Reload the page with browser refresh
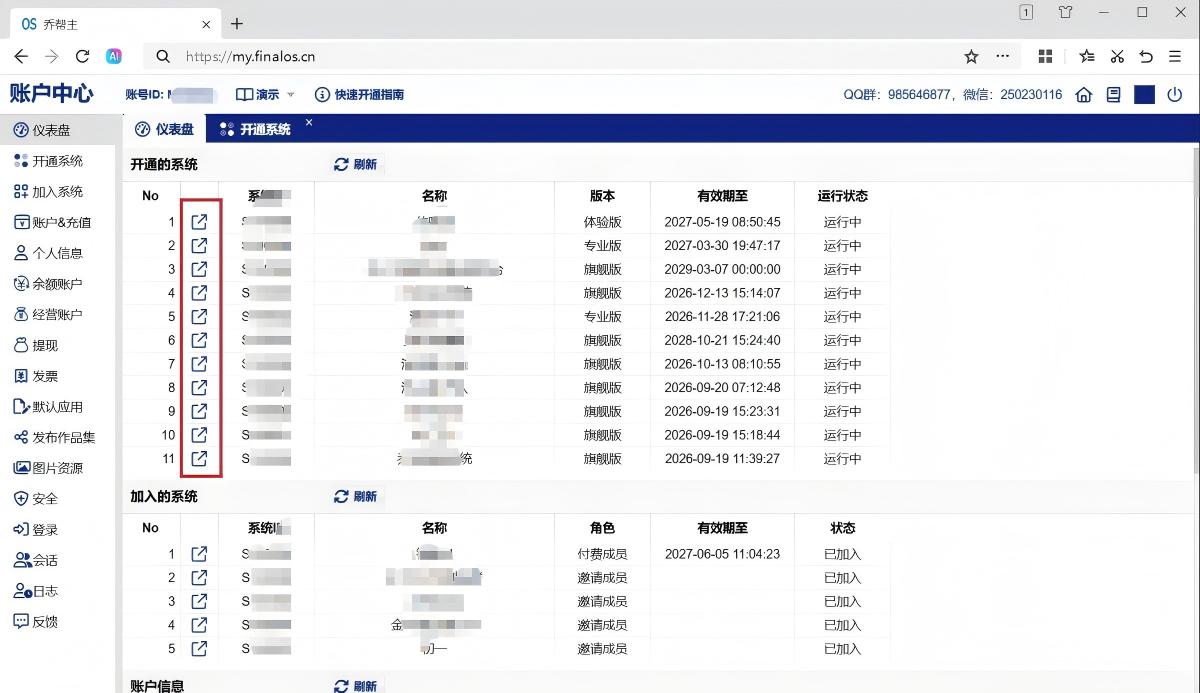Viewport: 1200px width, 693px height. point(83,57)
